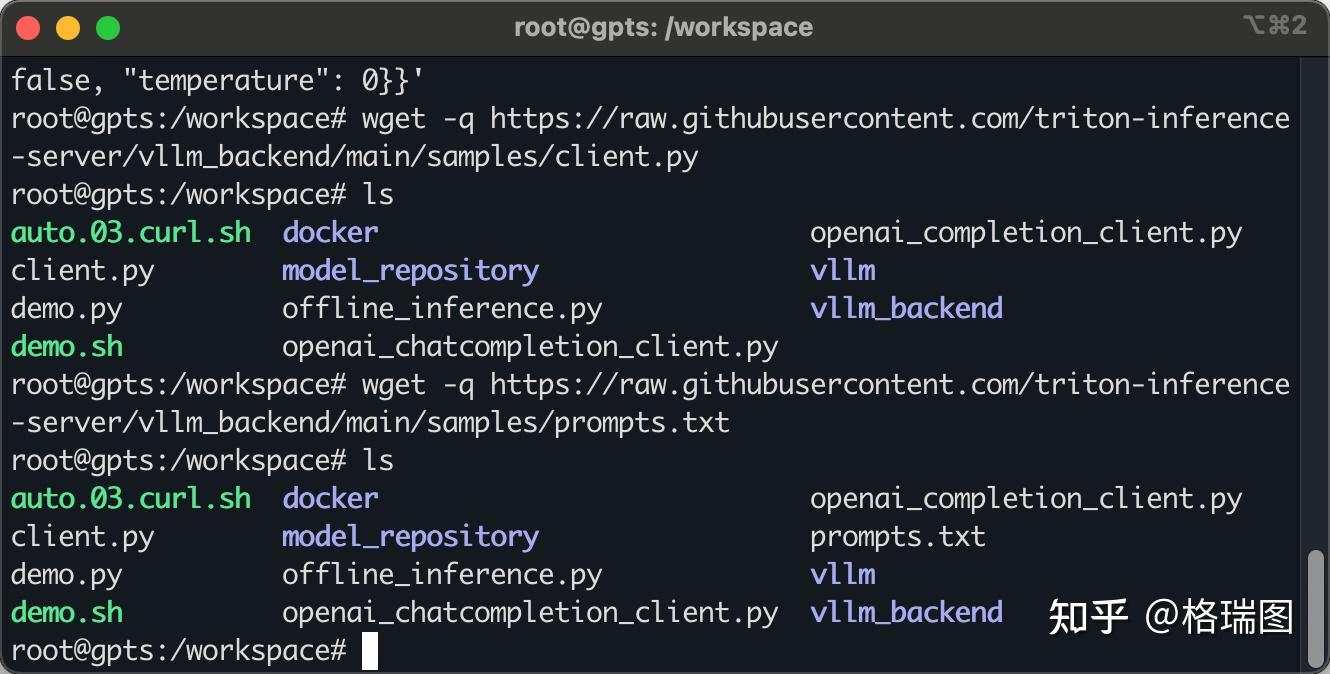Viewport: 1330px width, 674px height.
Task: Minimize the terminal using the yellow button
Action: click(x=68, y=27)
